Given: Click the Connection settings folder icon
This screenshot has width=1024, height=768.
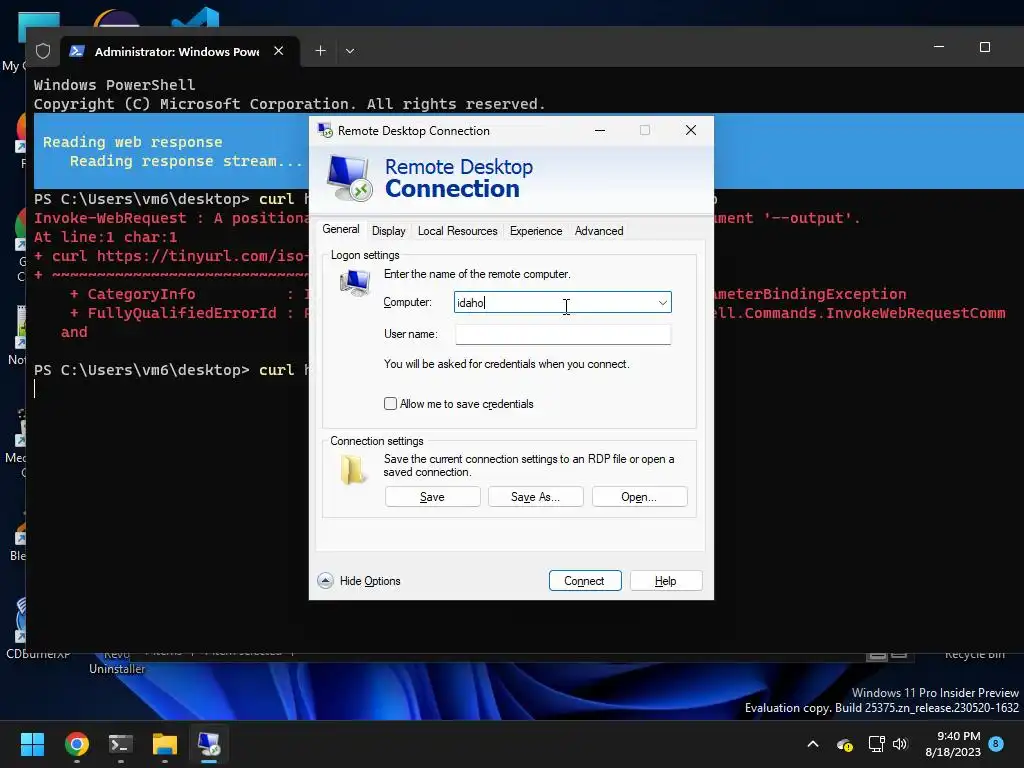Looking at the screenshot, I should (353, 470).
